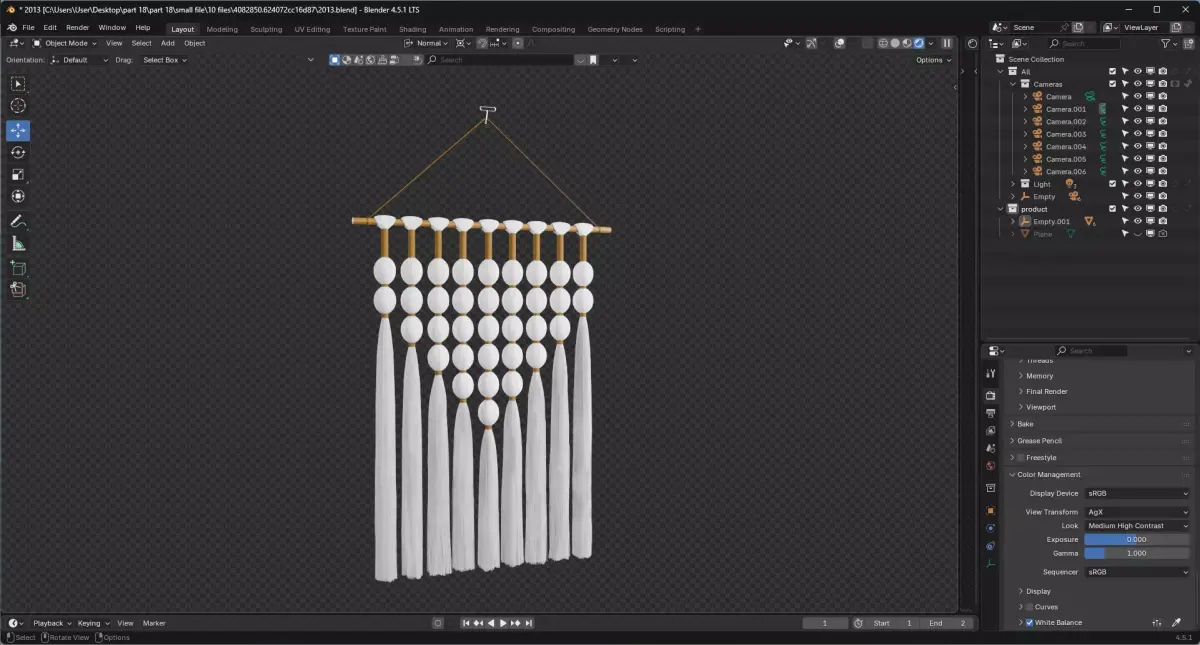1200x645 pixels.
Task: Open the Options popover in viewport header
Action: point(933,60)
